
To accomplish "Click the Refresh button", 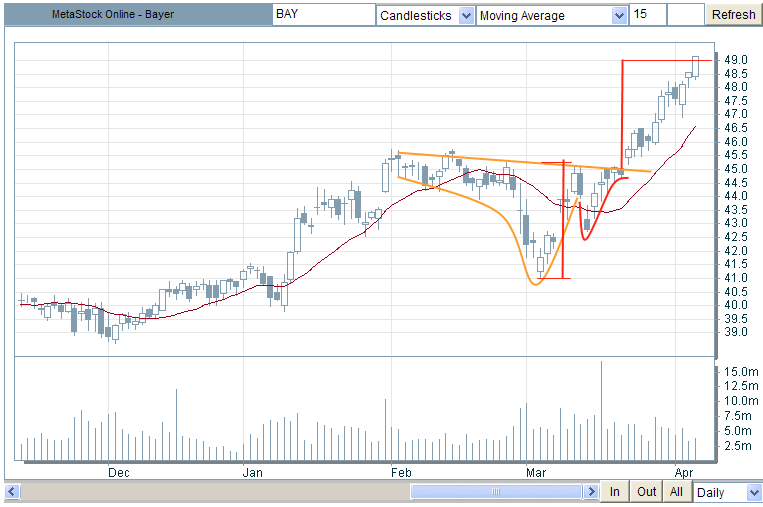I will [x=733, y=15].
